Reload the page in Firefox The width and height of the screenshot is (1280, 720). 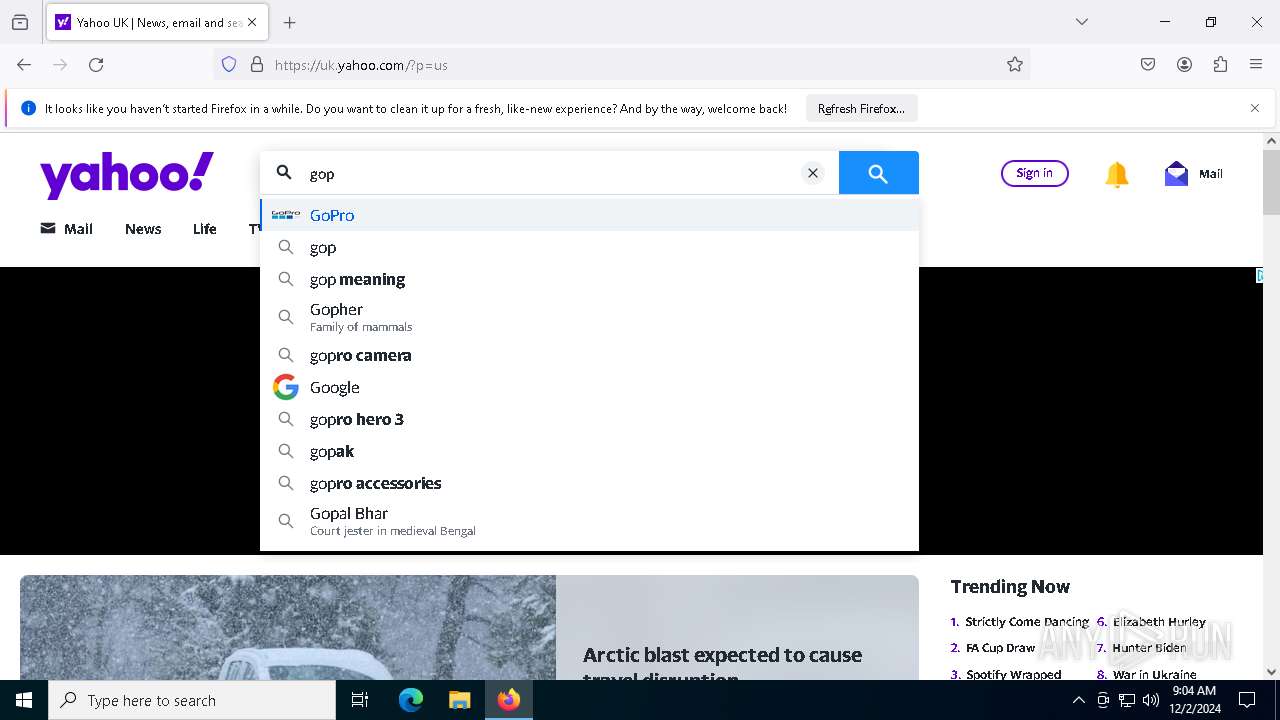tap(96, 65)
